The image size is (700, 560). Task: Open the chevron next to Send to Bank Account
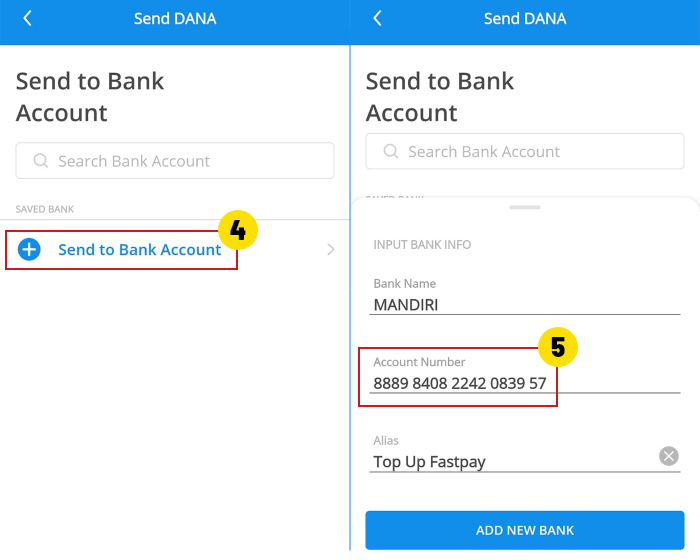point(331,249)
